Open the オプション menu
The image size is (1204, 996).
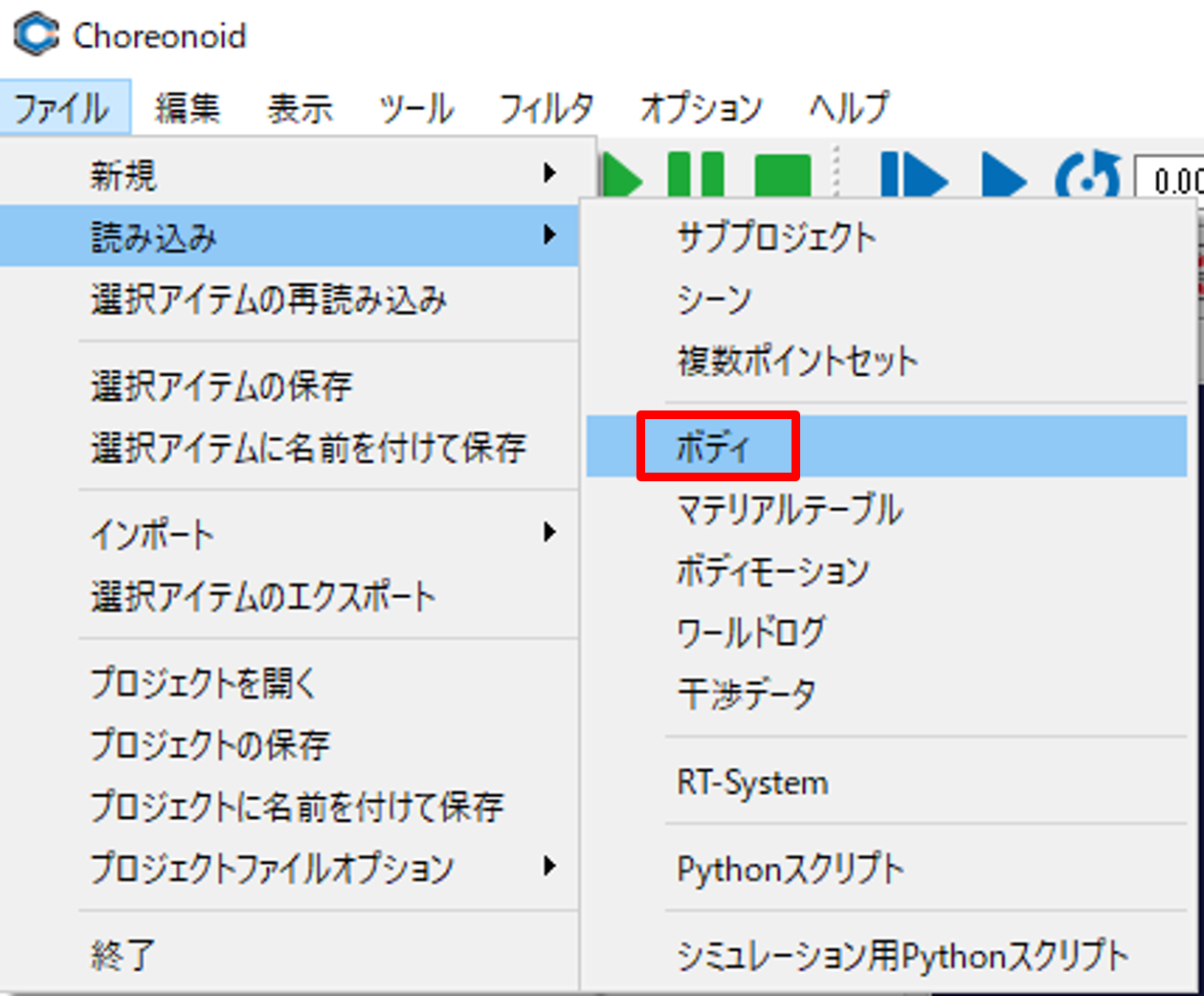tap(702, 108)
